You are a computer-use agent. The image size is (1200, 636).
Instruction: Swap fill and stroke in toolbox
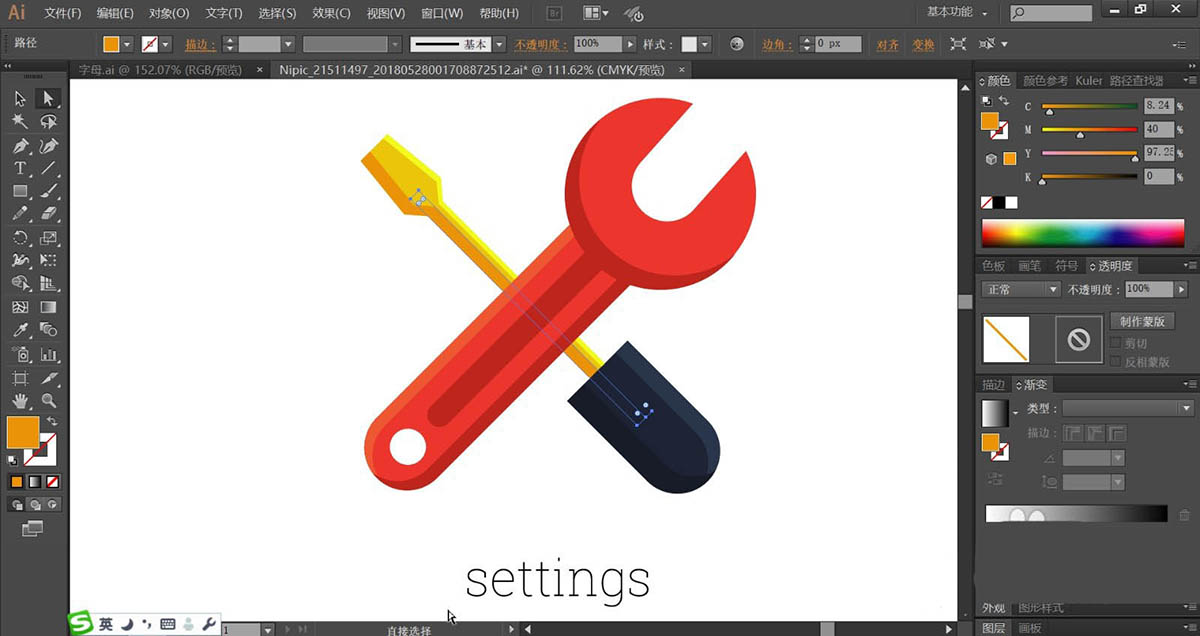(52, 421)
